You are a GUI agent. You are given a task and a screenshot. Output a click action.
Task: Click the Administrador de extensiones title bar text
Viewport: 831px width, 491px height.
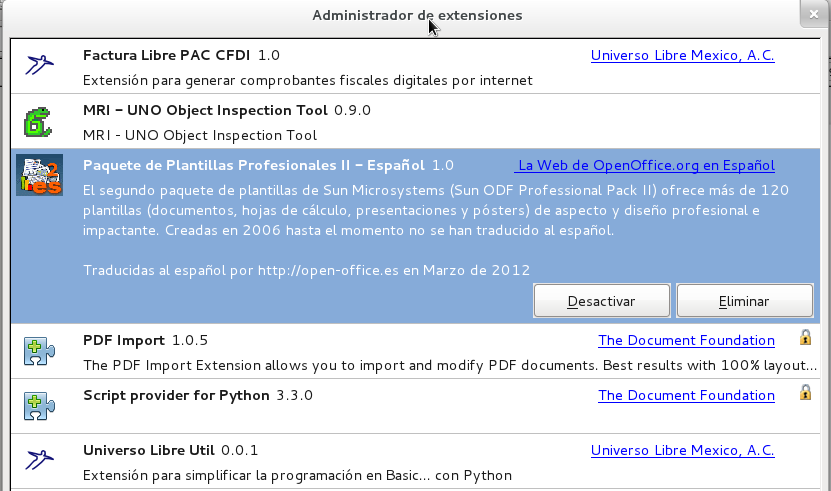417,15
